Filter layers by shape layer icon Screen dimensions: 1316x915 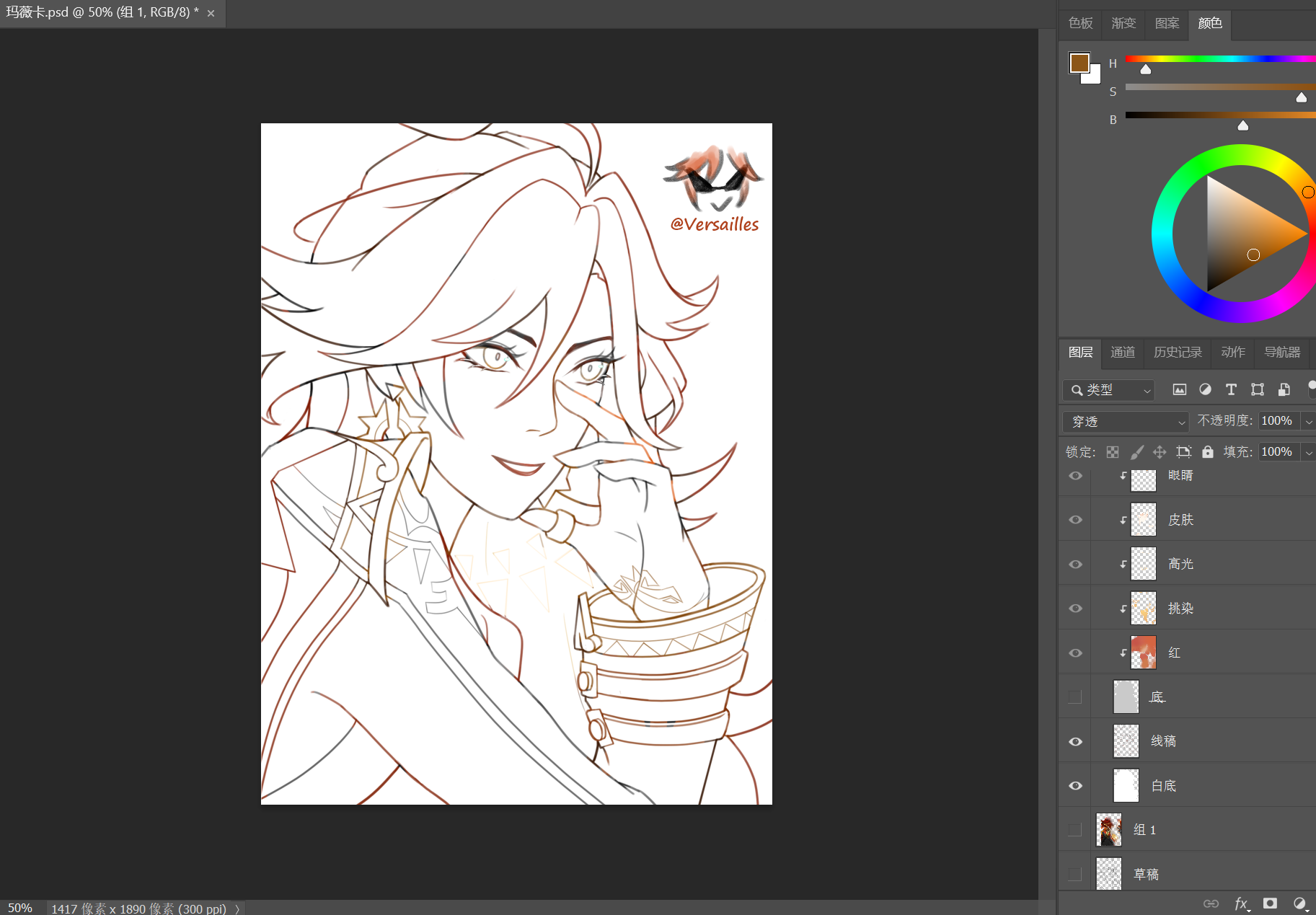[x=1258, y=389]
